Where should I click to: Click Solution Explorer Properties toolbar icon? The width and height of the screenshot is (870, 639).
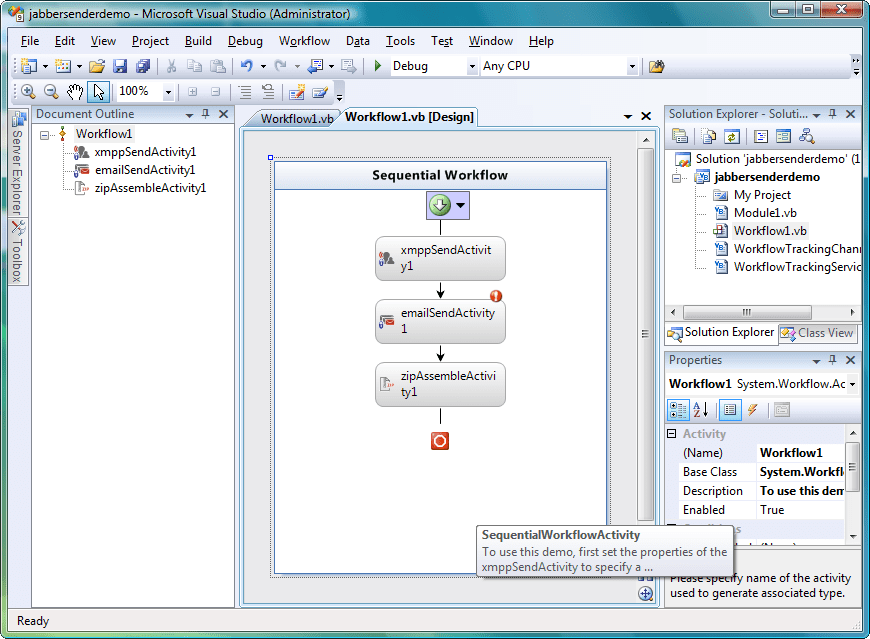[680, 136]
